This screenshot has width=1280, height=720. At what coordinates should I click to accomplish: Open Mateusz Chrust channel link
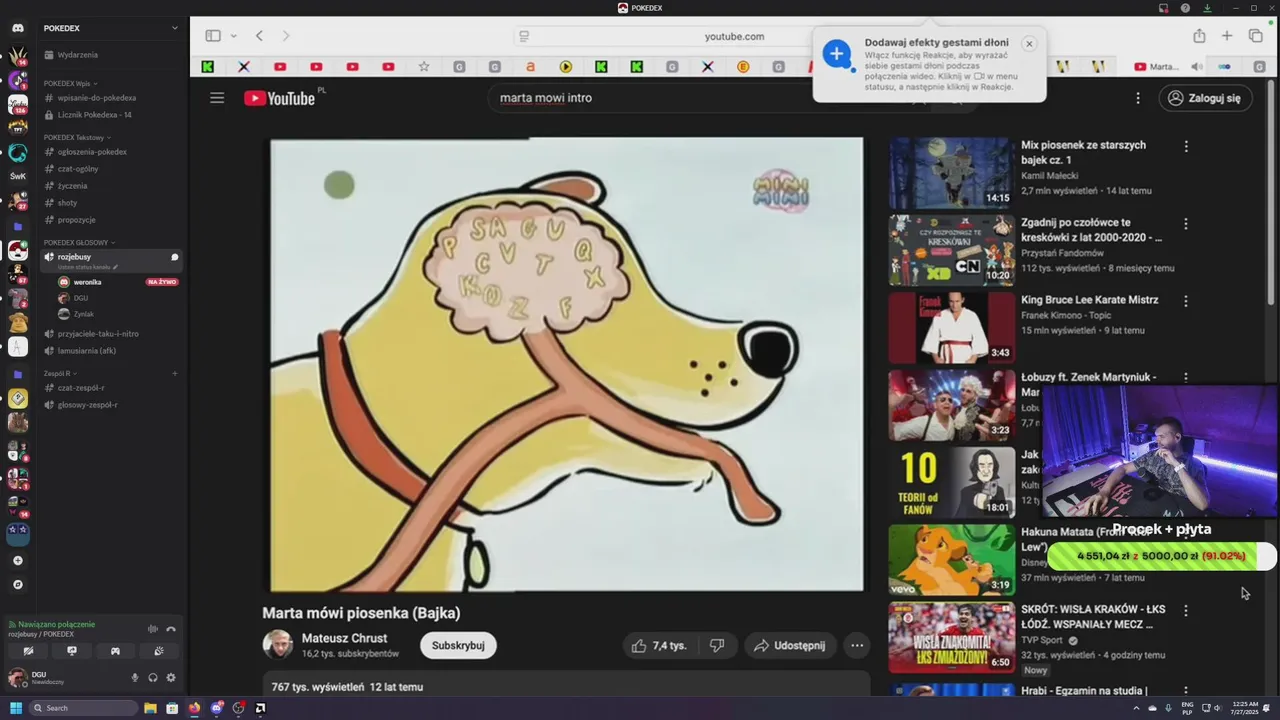(x=344, y=638)
